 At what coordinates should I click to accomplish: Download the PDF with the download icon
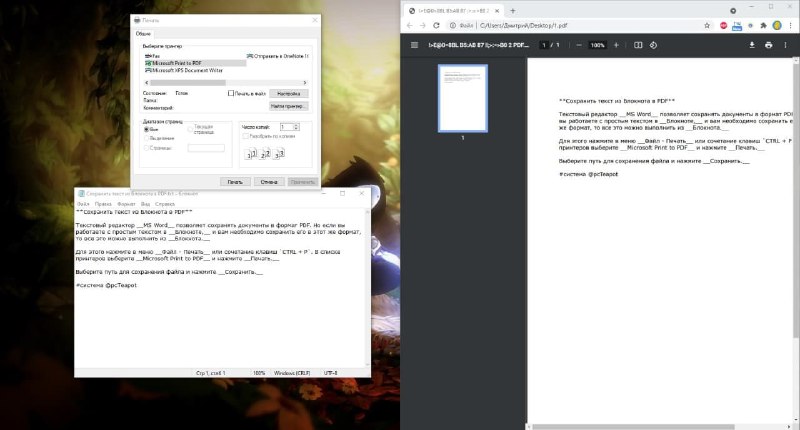click(752, 45)
